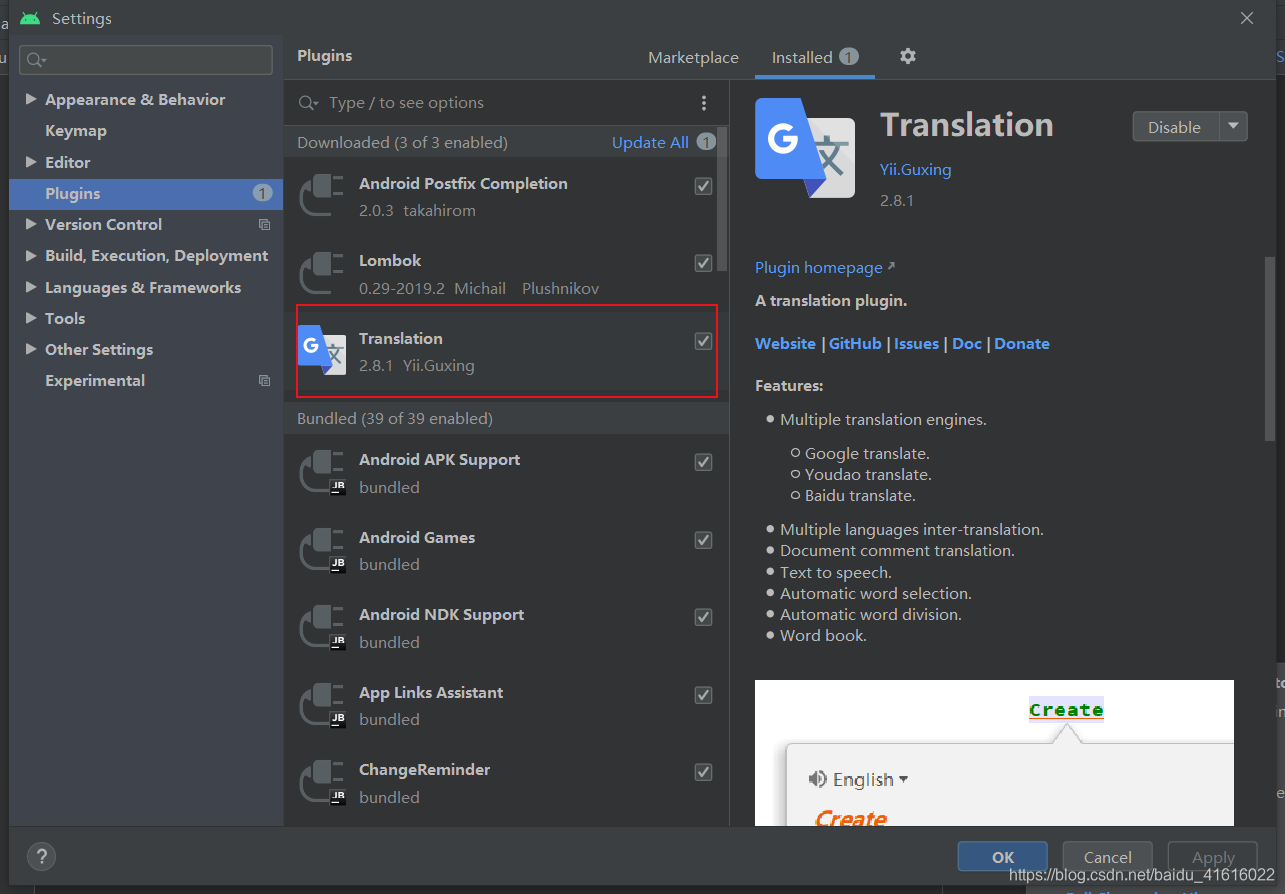
Task: Close the Settings dialog
Action: tap(1247, 18)
